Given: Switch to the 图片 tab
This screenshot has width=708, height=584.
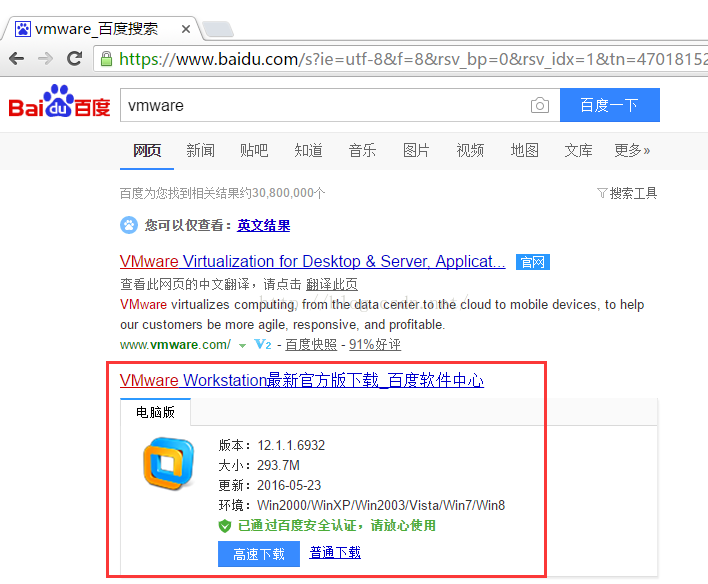Looking at the screenshot, I should click(416, 150).
